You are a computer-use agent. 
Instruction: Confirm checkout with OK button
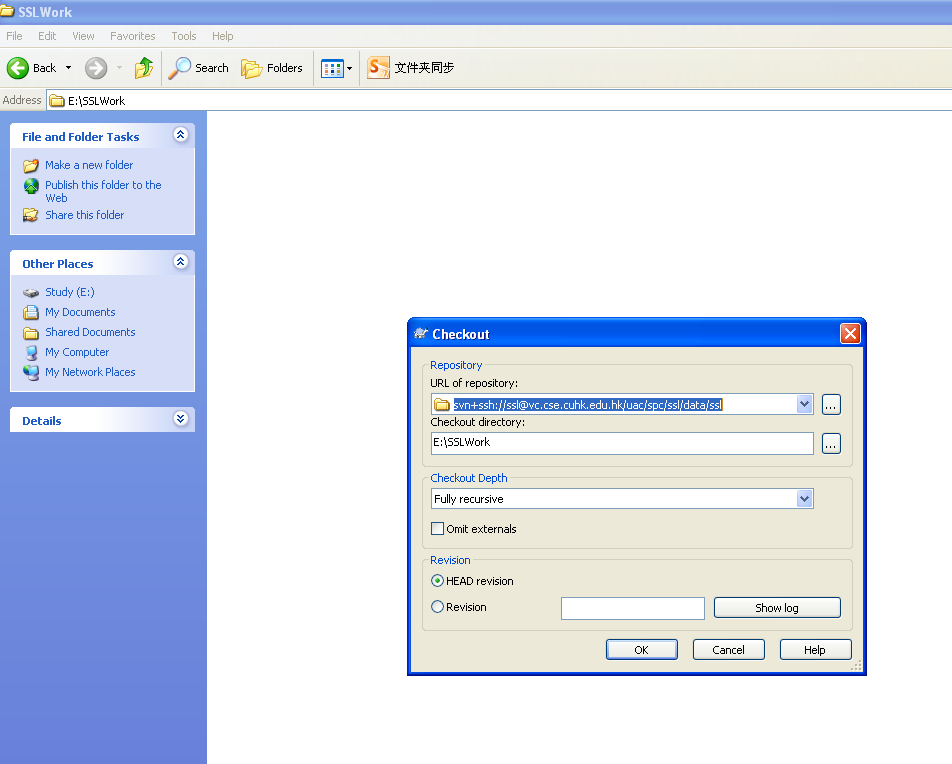(642, 650)
